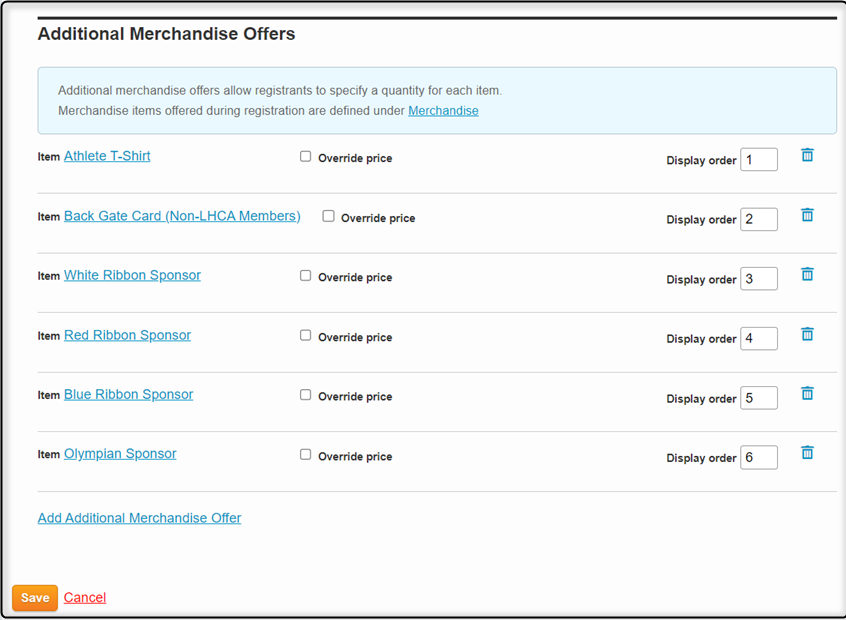Click the orange Save button
846x620 pixels.
[x=35, y=598]
